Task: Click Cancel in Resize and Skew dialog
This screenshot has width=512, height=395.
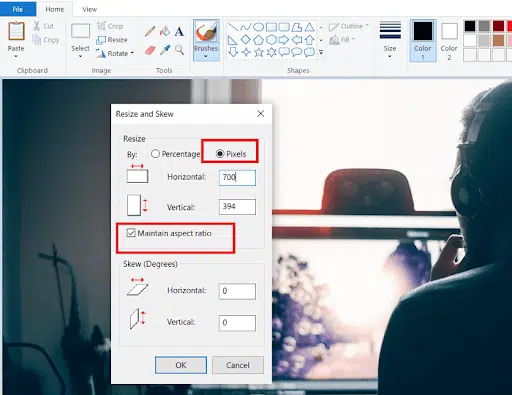Action: tap(238, 365)
